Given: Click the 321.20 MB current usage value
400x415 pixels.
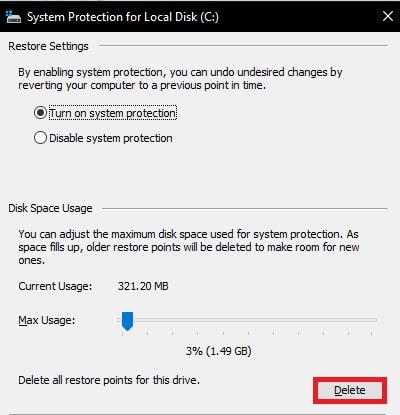Looking at the screenshot, I should pyautogui.click(x=143, y=286).
